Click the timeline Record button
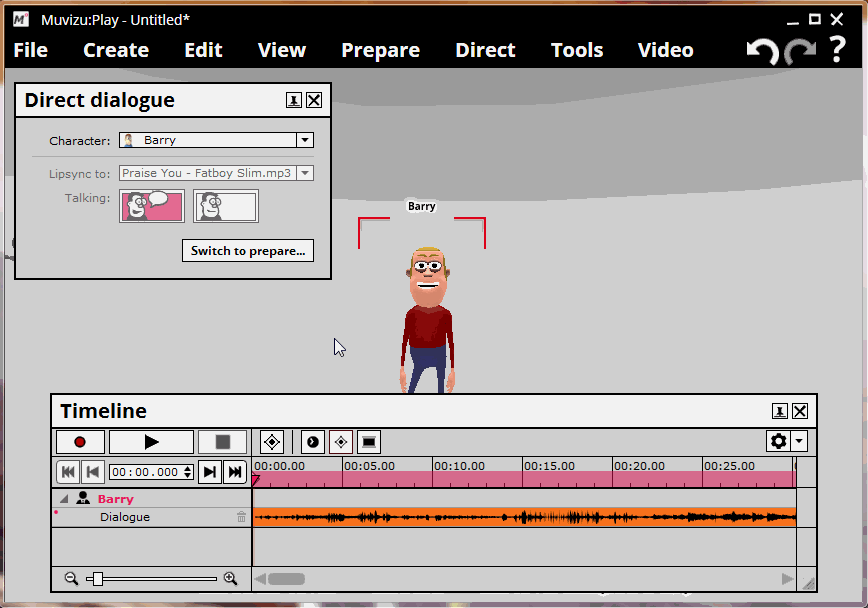 click(80, 442)
